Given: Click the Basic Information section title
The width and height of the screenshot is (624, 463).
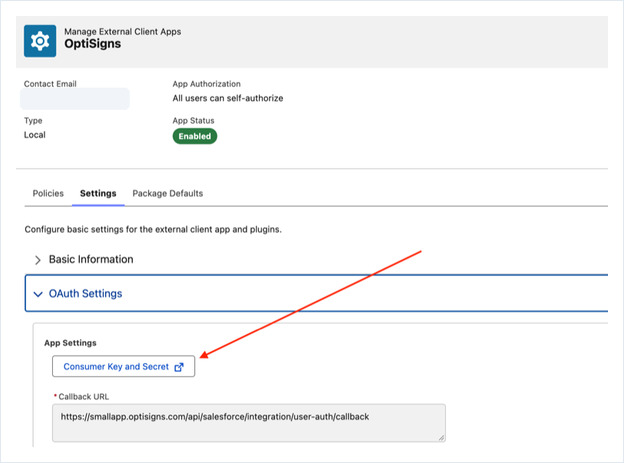Looking at the screenshot, I should (91, 259).
